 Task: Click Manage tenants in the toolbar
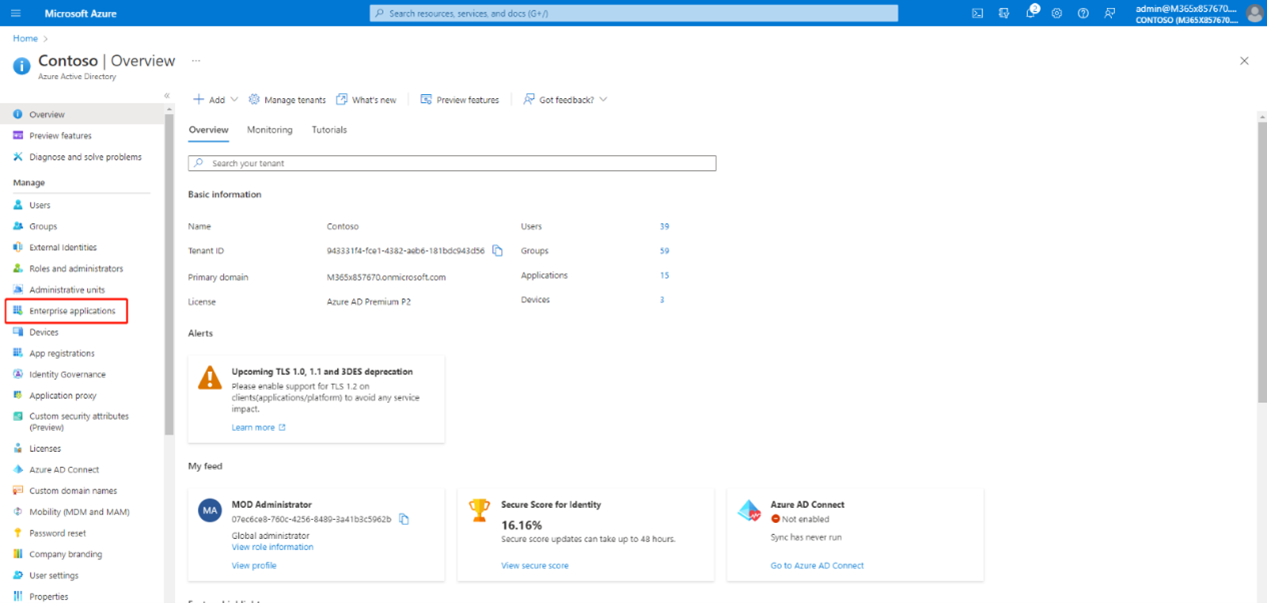click(x=287, y=100)
